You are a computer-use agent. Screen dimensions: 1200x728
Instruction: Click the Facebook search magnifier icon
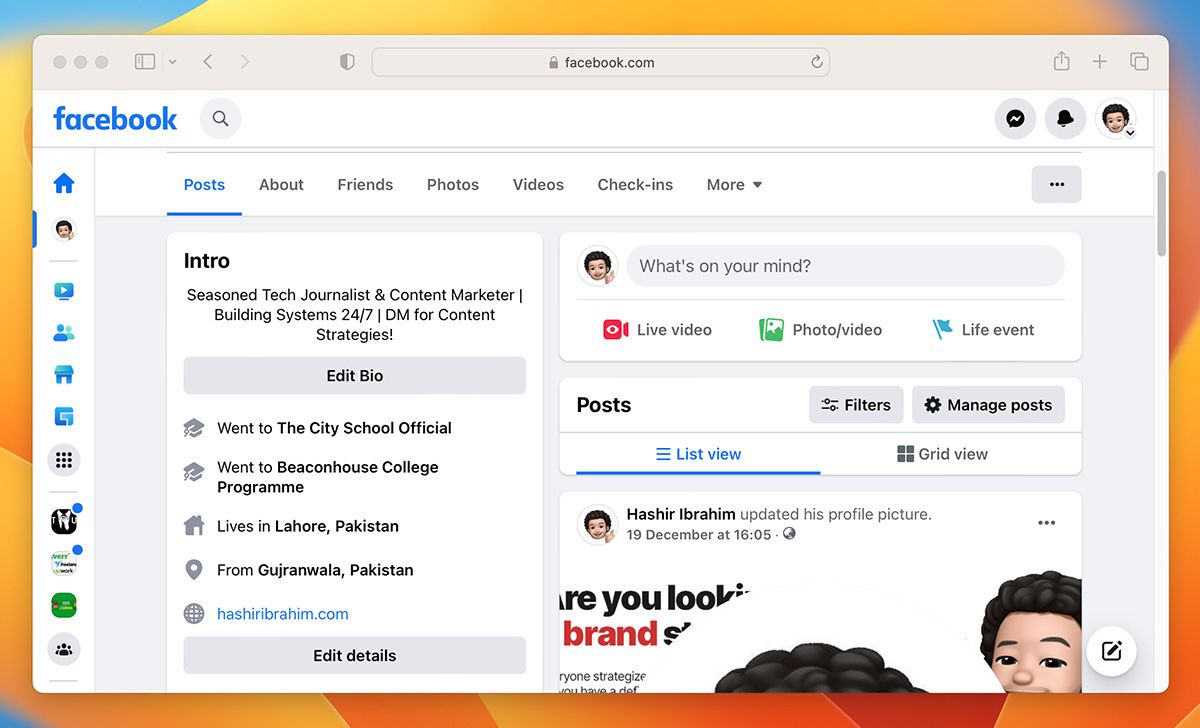[221, 119]
